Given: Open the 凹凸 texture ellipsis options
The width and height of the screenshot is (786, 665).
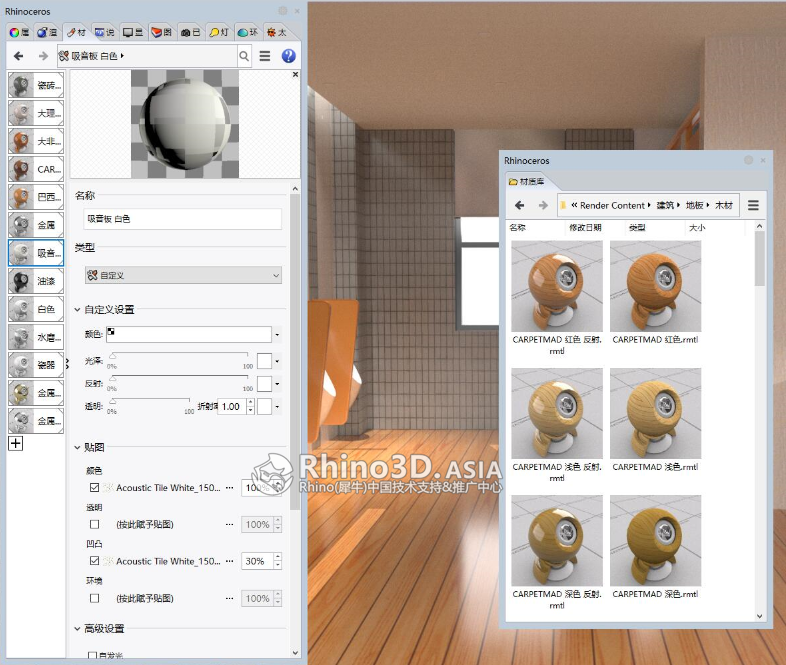Looking at the screenshot, I should click(x=230, y=561).
